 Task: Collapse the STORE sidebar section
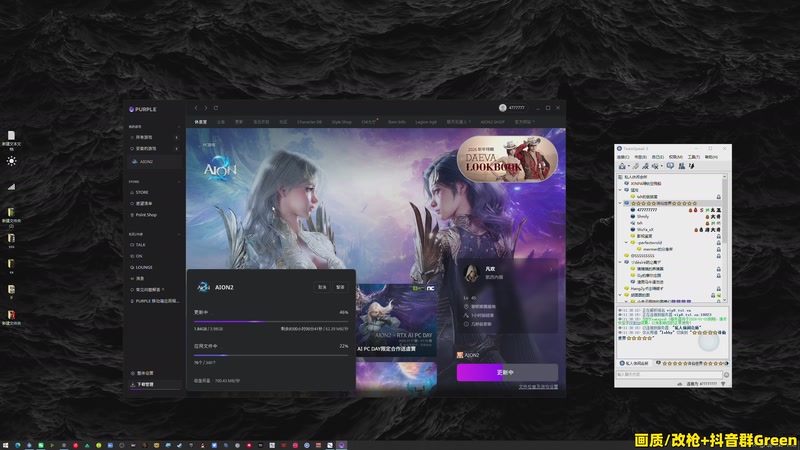(x=179, y=182)
